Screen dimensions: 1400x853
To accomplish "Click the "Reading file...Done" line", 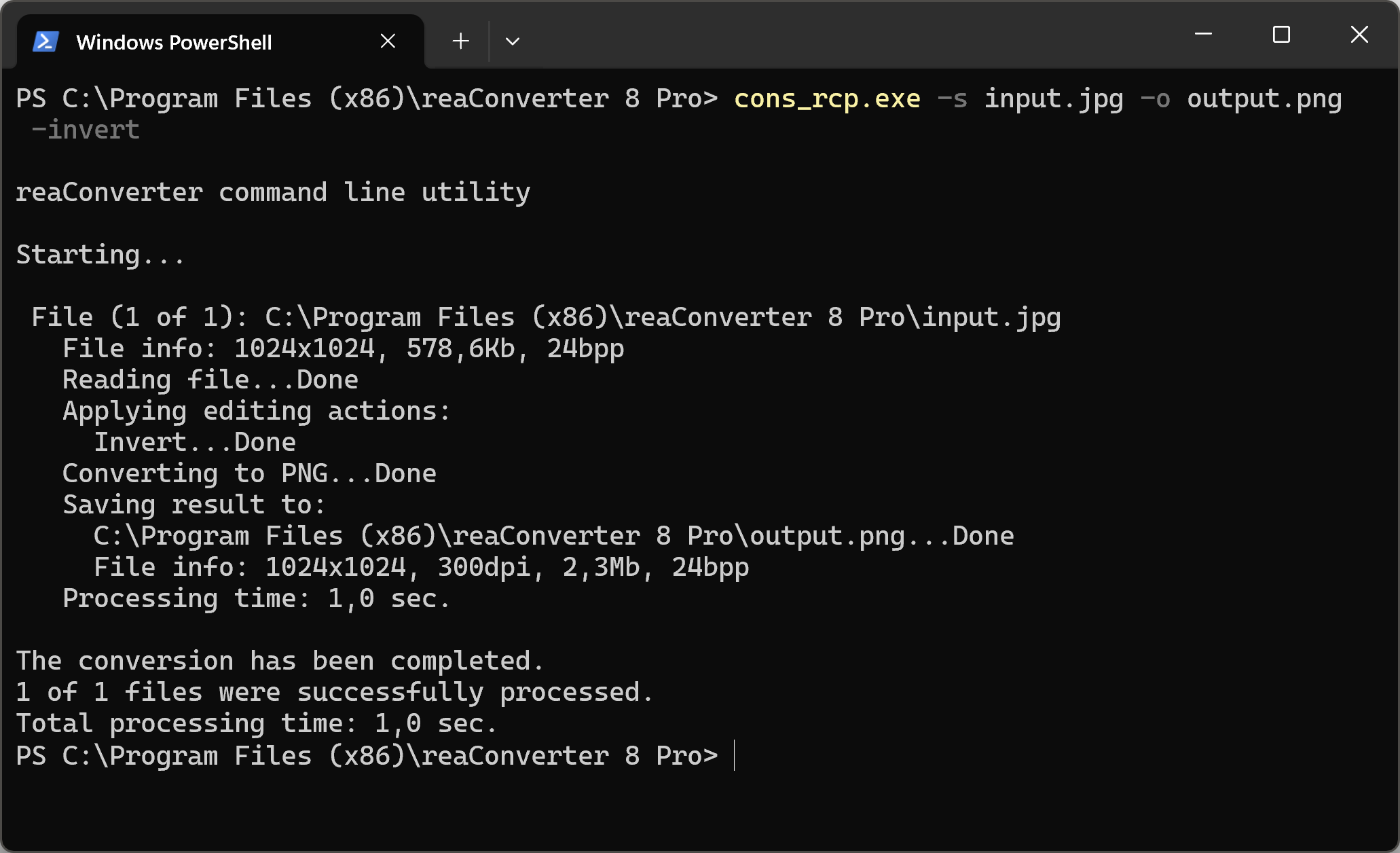I will point(210,380).
